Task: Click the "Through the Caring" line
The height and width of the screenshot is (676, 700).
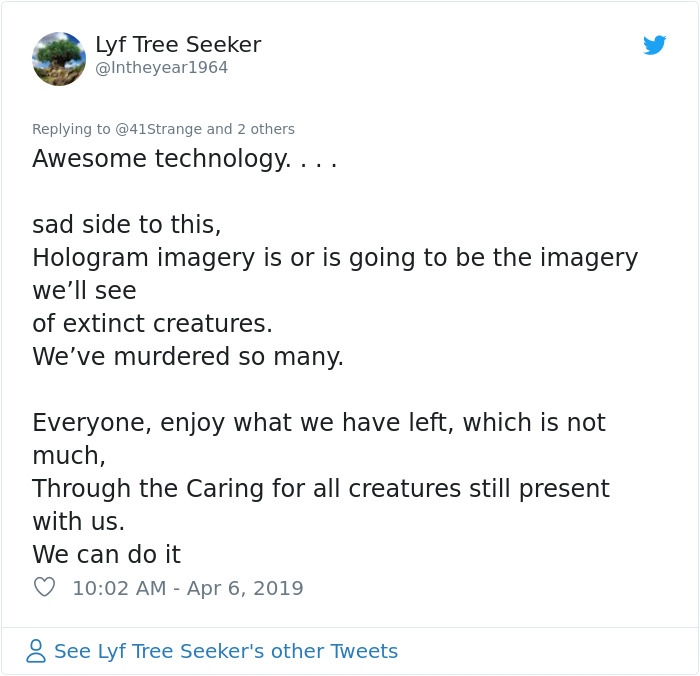Action: (x=320, y=489)
